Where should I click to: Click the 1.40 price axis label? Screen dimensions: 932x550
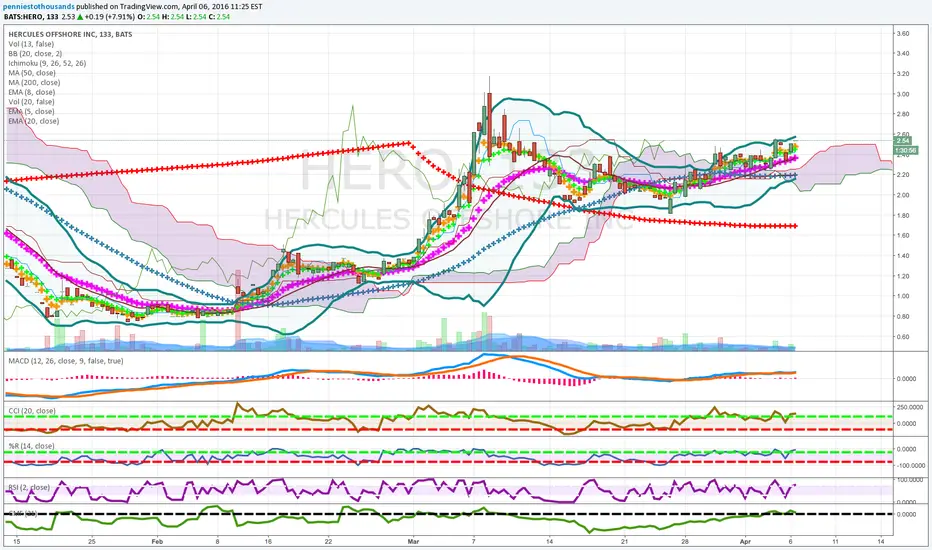[903, 256]
